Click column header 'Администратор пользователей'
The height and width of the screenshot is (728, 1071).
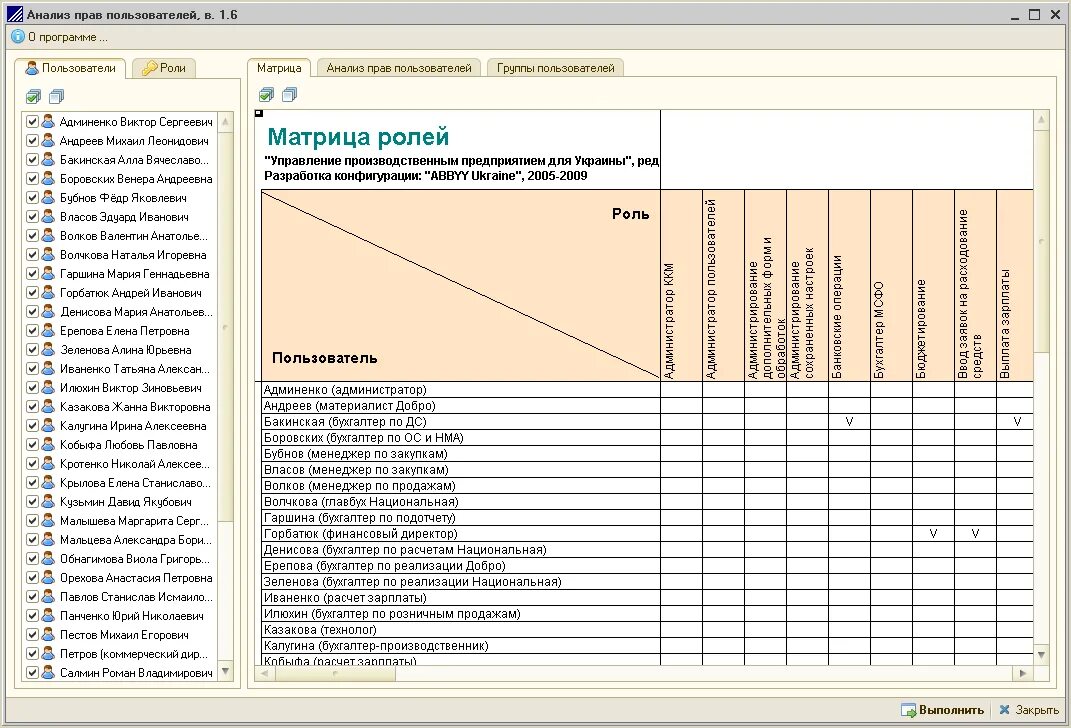pyautogui.click(x=723, y=285)
